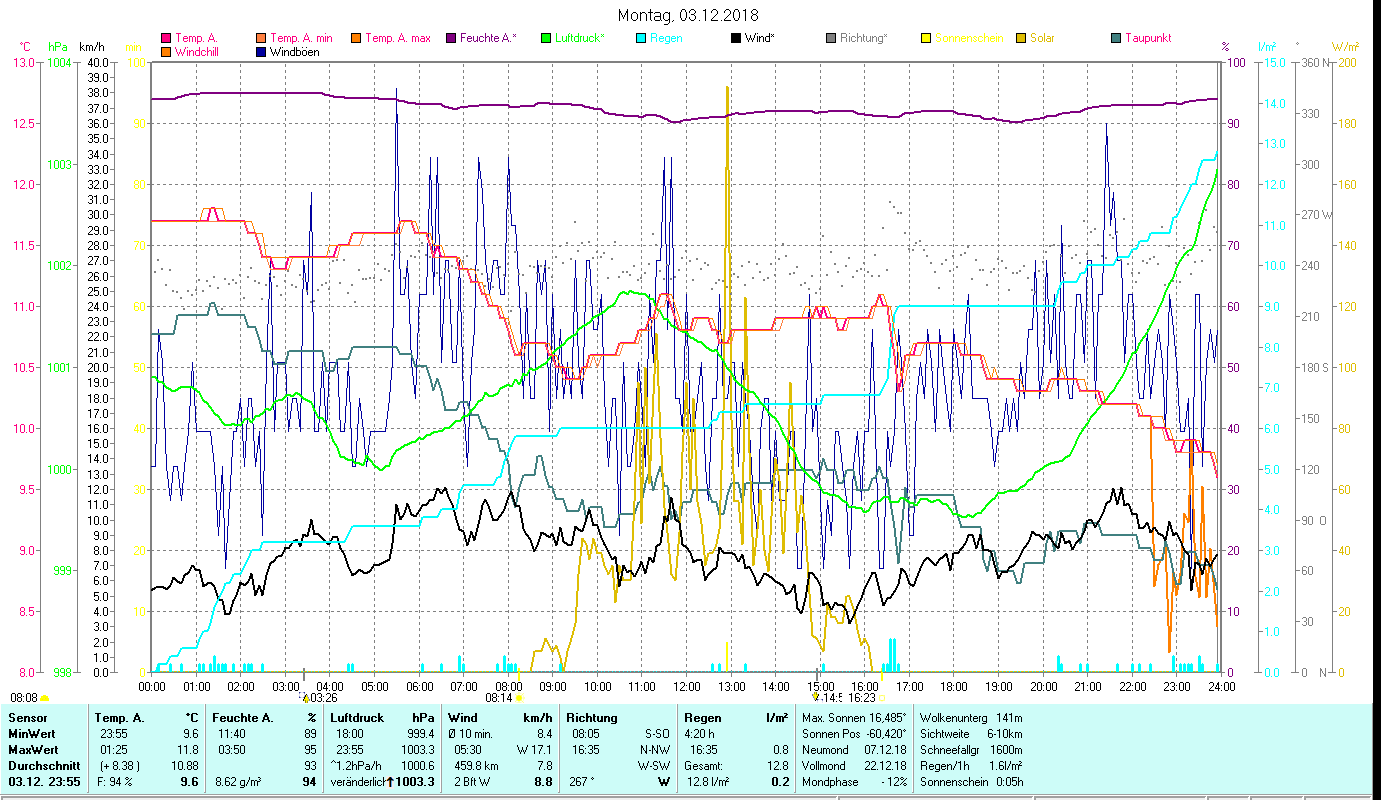Click the yellow Sonnenschein legend swatch
Image resolution: width=1381 pixels, height=800 pixels.
pyautogui.click(x=925, y=39)
